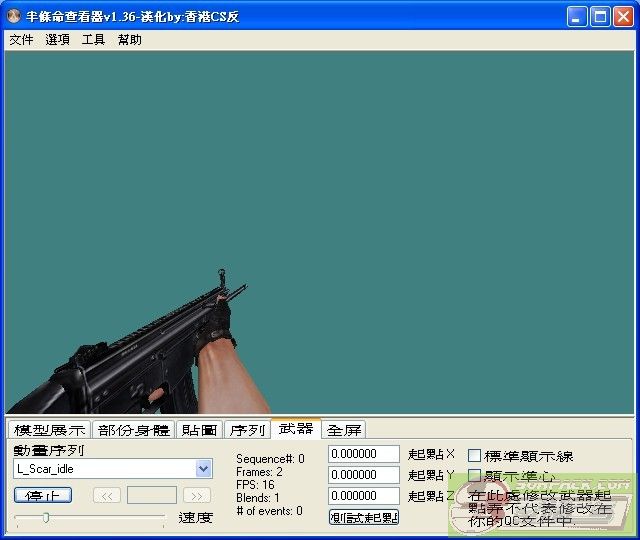Click the 'FPS: 16' text
640x540 pixels.
coord(255,485)
